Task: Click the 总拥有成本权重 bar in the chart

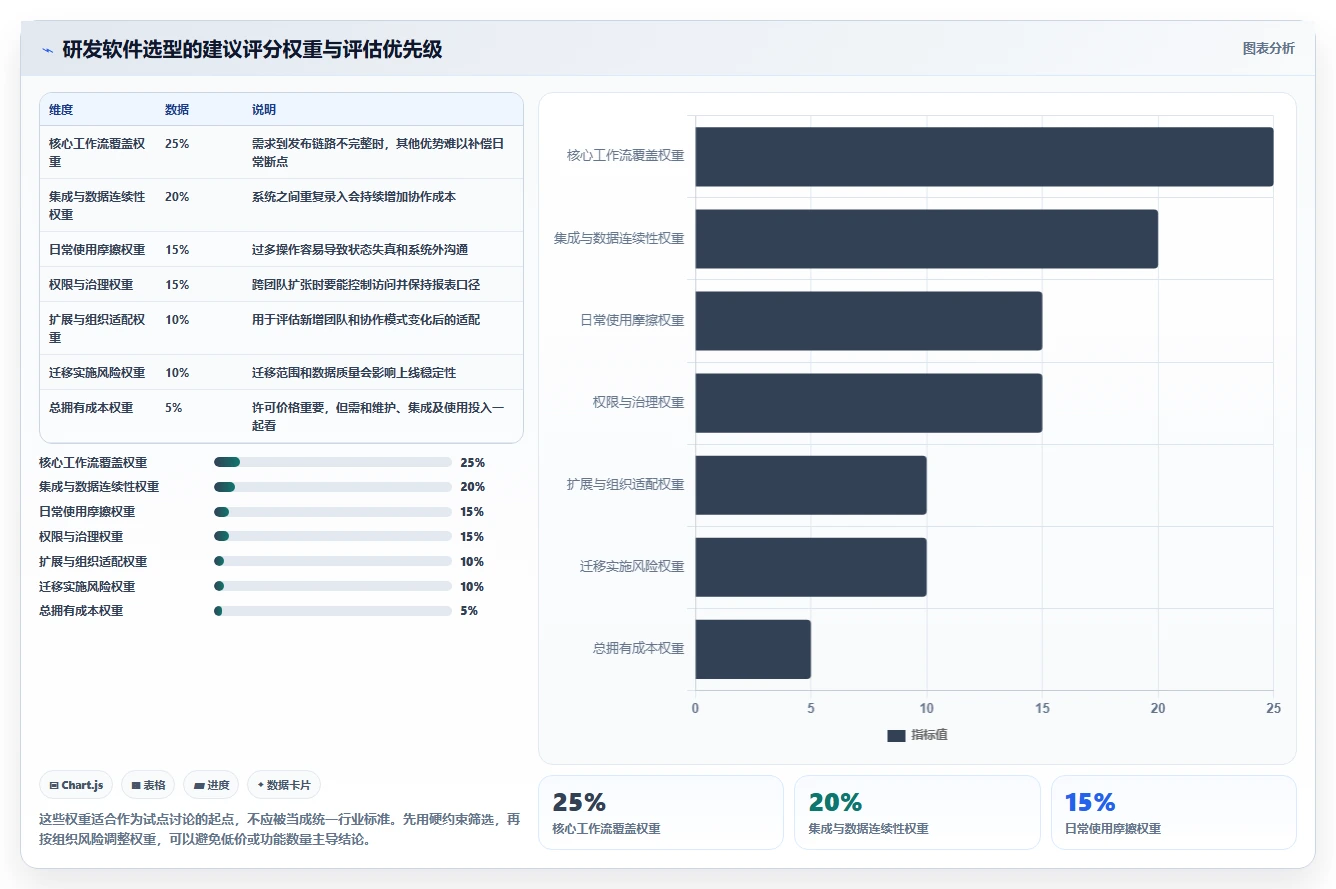Action: [x=753, y=649]
